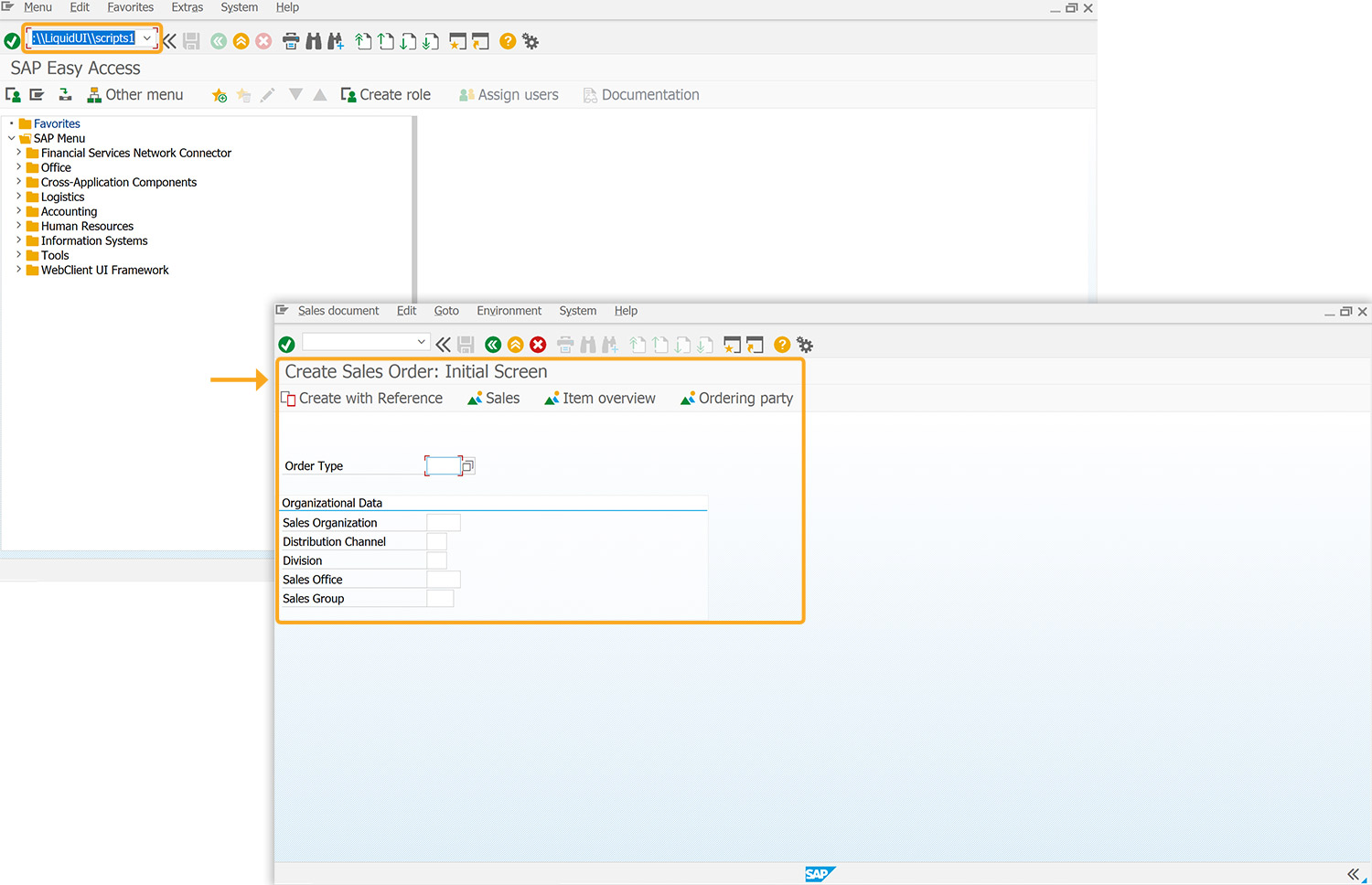
Task: Click double-chevron collapse icon beside Sales Order command field
Action: coord(443,345)
